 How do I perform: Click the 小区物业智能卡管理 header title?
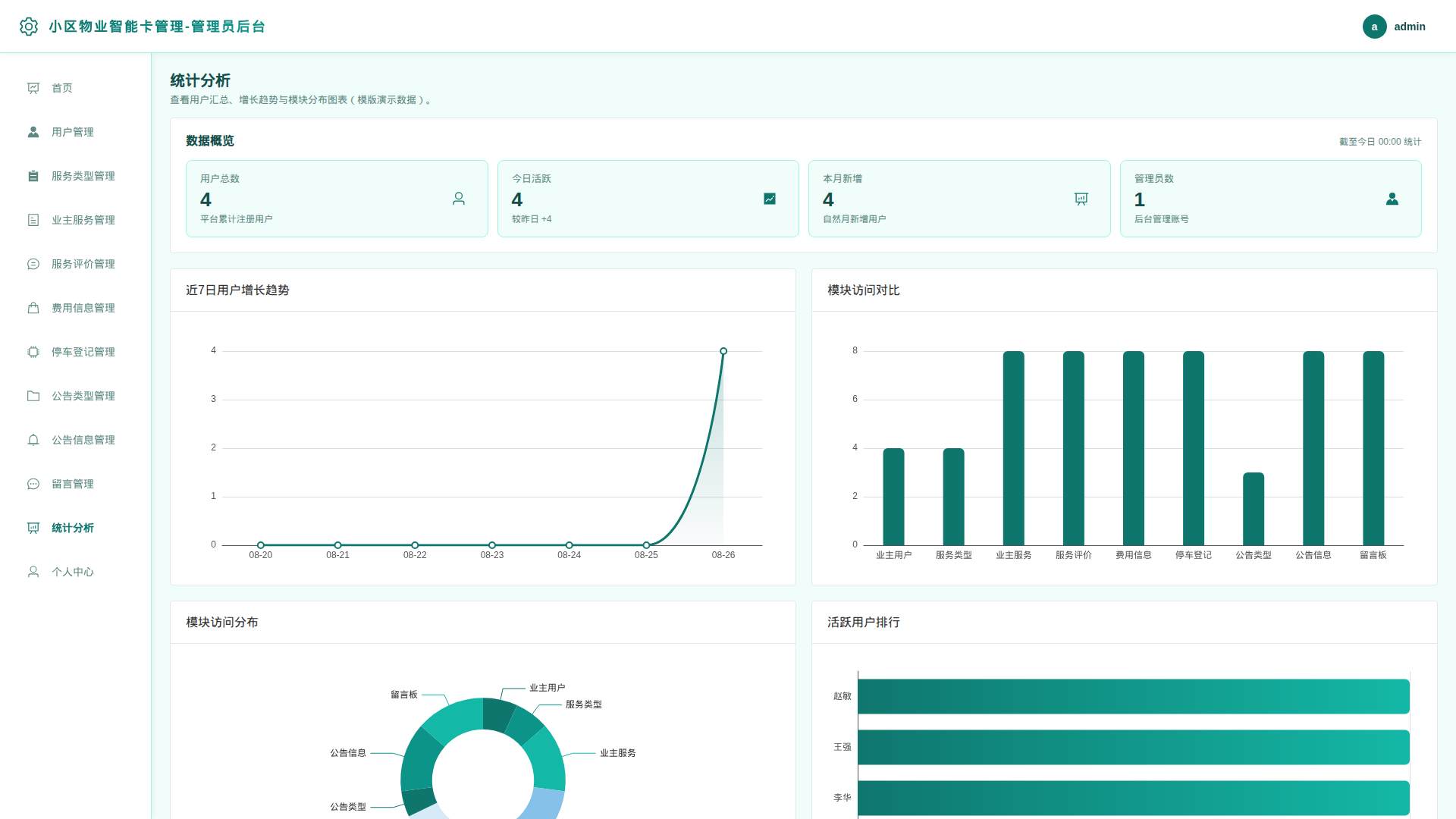157,27
